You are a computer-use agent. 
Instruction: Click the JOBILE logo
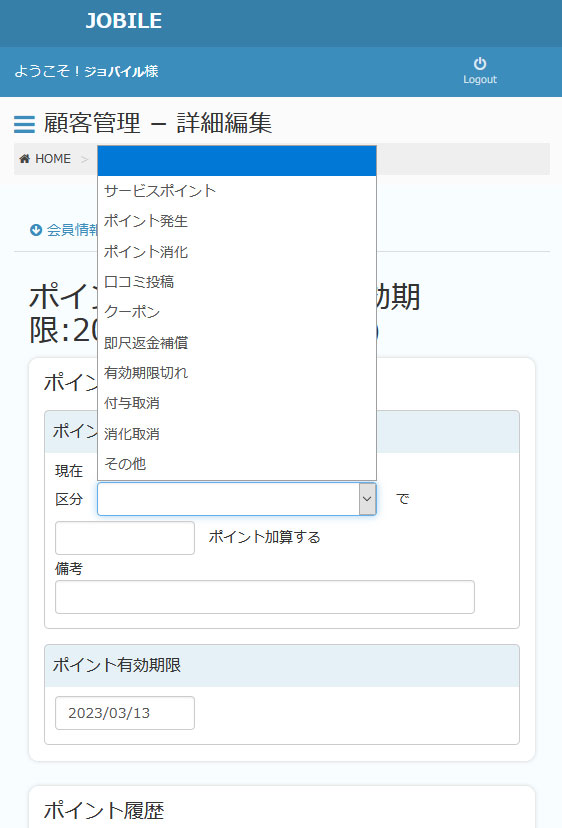click(124, 21)
